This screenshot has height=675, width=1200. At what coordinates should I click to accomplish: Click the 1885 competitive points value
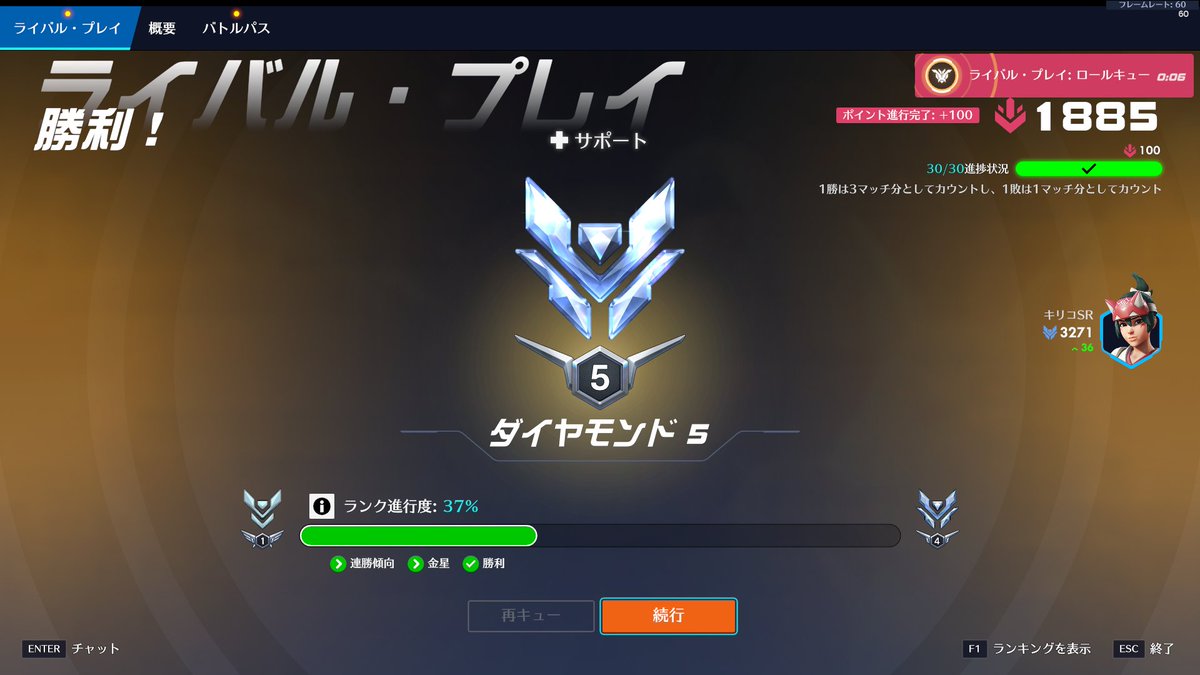point(1096,117)
